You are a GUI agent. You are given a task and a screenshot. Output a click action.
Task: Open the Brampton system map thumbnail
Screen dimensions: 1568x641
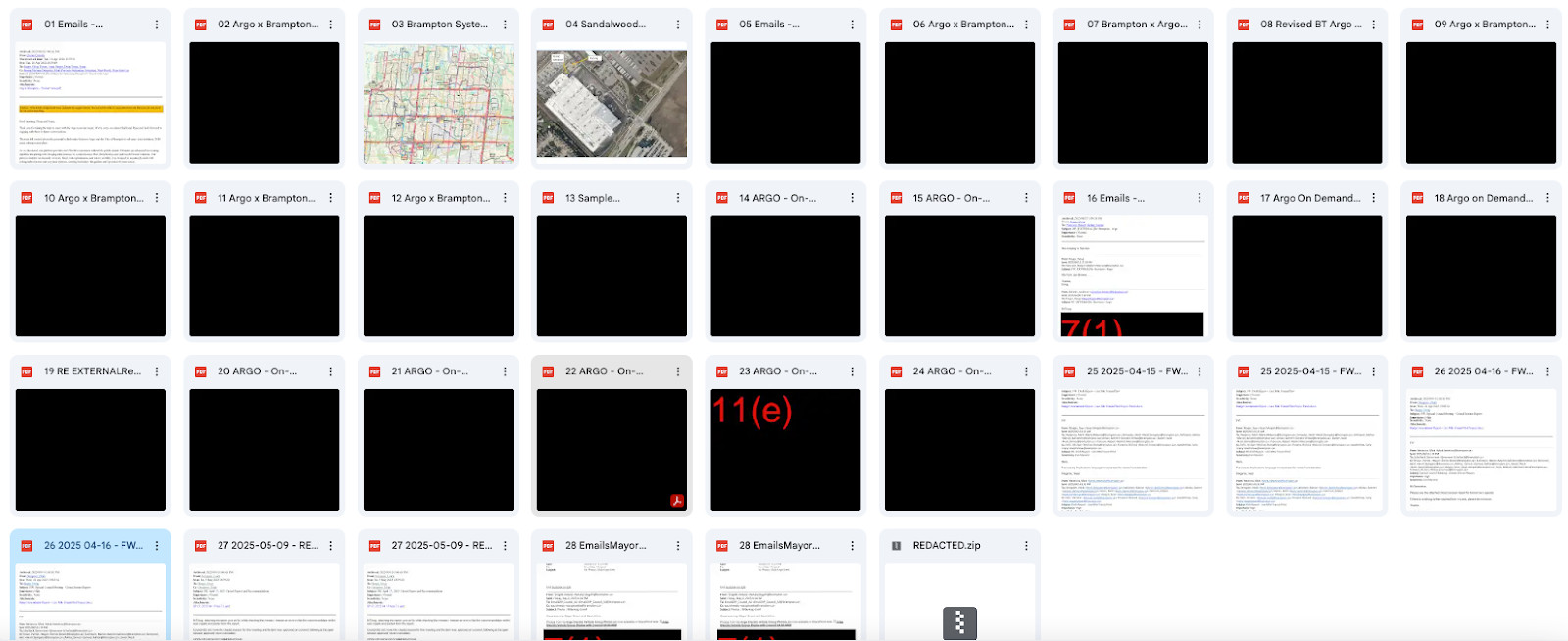point(438,103)
